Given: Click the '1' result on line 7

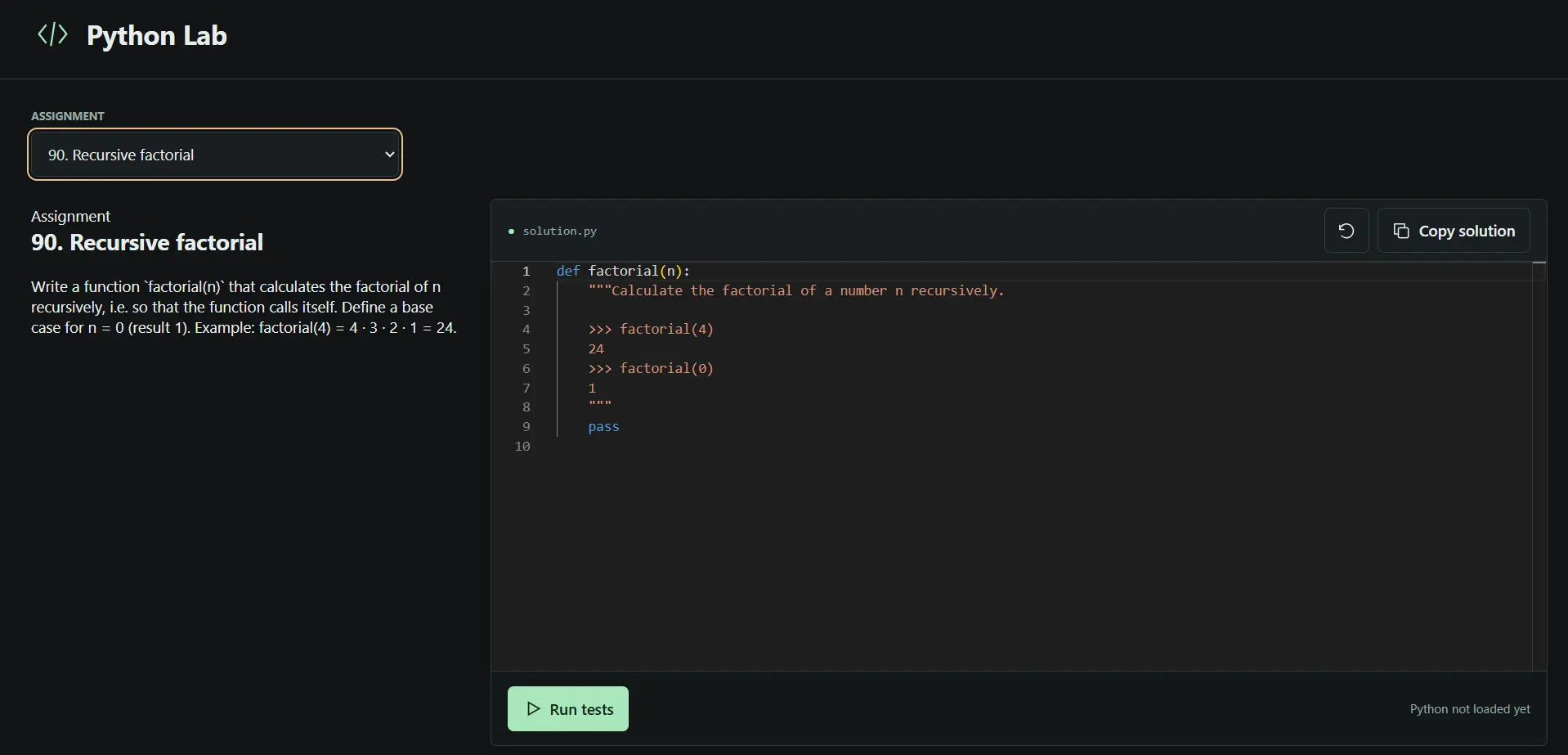Looking at the screenshot, I should 592,388.
